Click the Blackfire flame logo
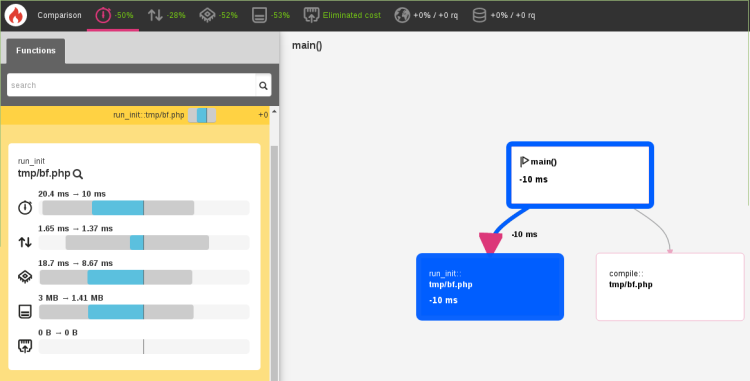750x381 pixels. (16, 15)
